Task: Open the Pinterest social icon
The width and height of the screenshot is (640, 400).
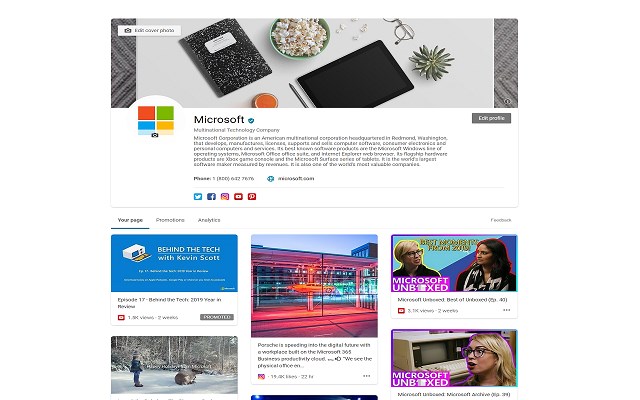Action: tap(252, 197)
